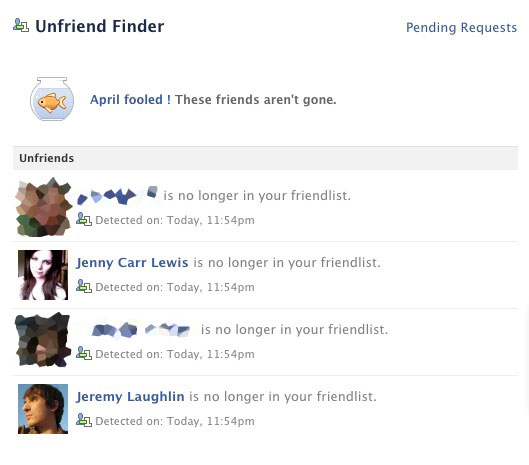Click the Unfriends section header bar
Image resolution: width=529 pixels, height=465 pixels.
pos(265,158)
